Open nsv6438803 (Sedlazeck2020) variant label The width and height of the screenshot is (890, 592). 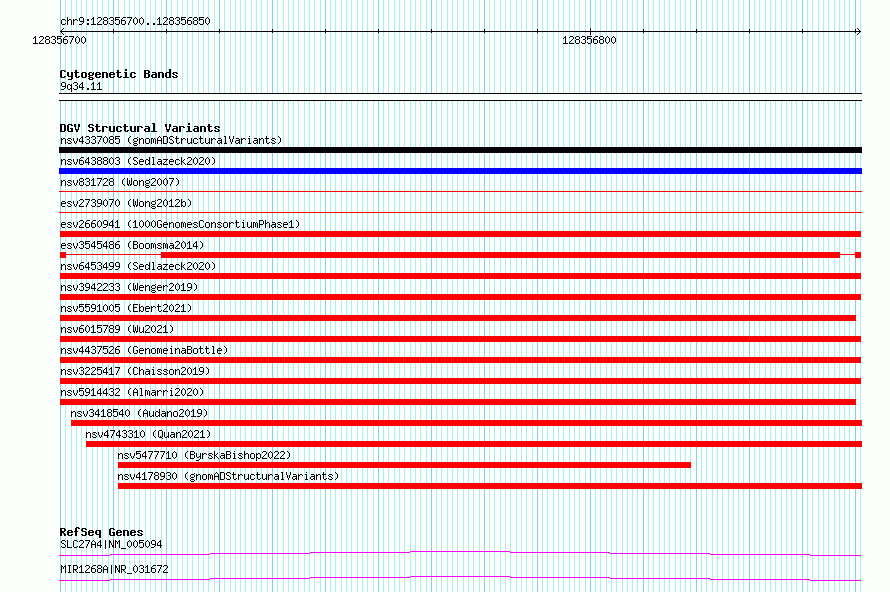(138, 161)
